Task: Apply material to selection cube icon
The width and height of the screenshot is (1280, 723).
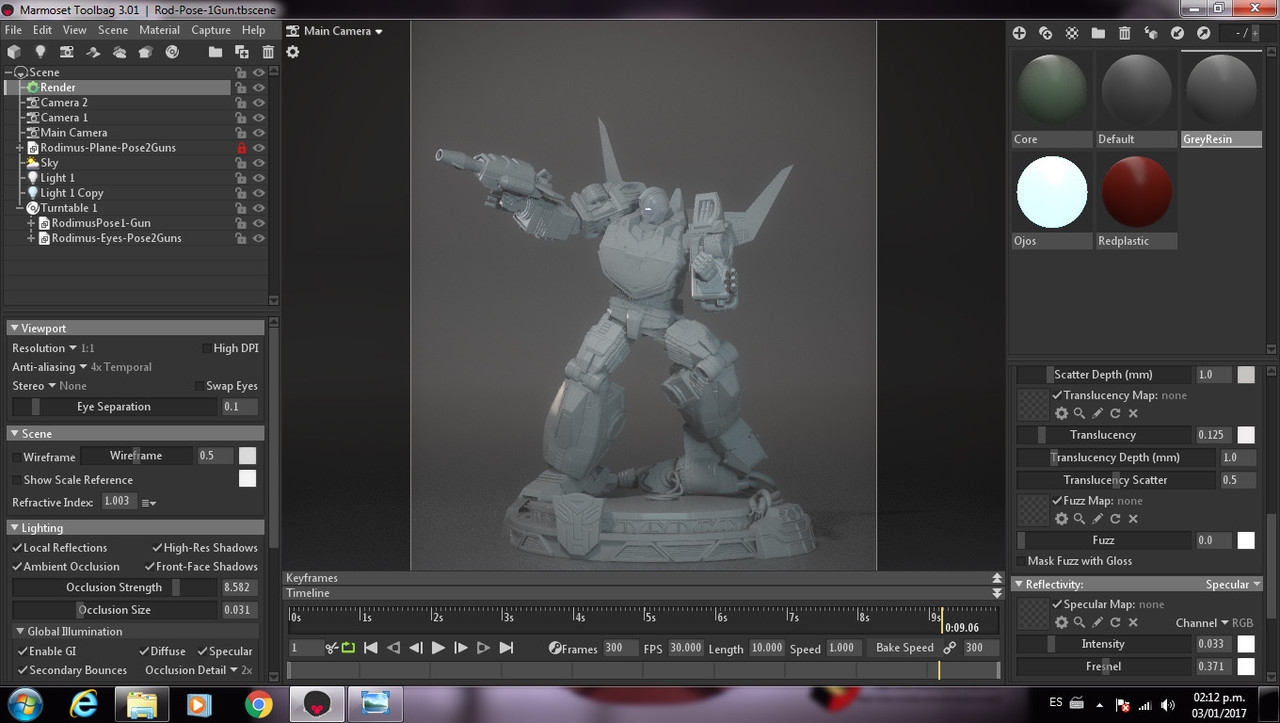Action: (x=1151, y=33)
